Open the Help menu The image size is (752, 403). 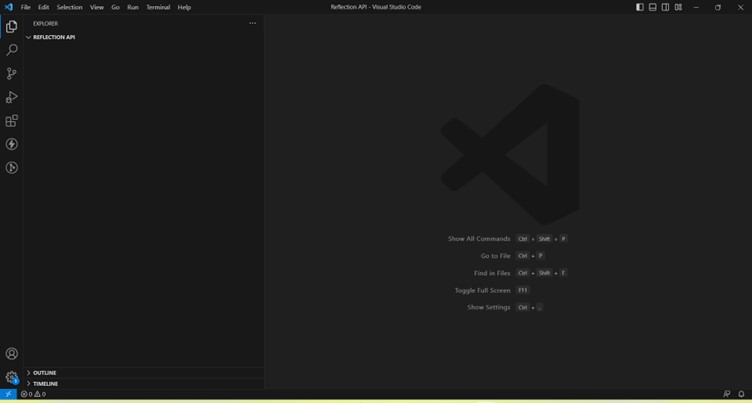pyautogui.click(x=184, y=7)
